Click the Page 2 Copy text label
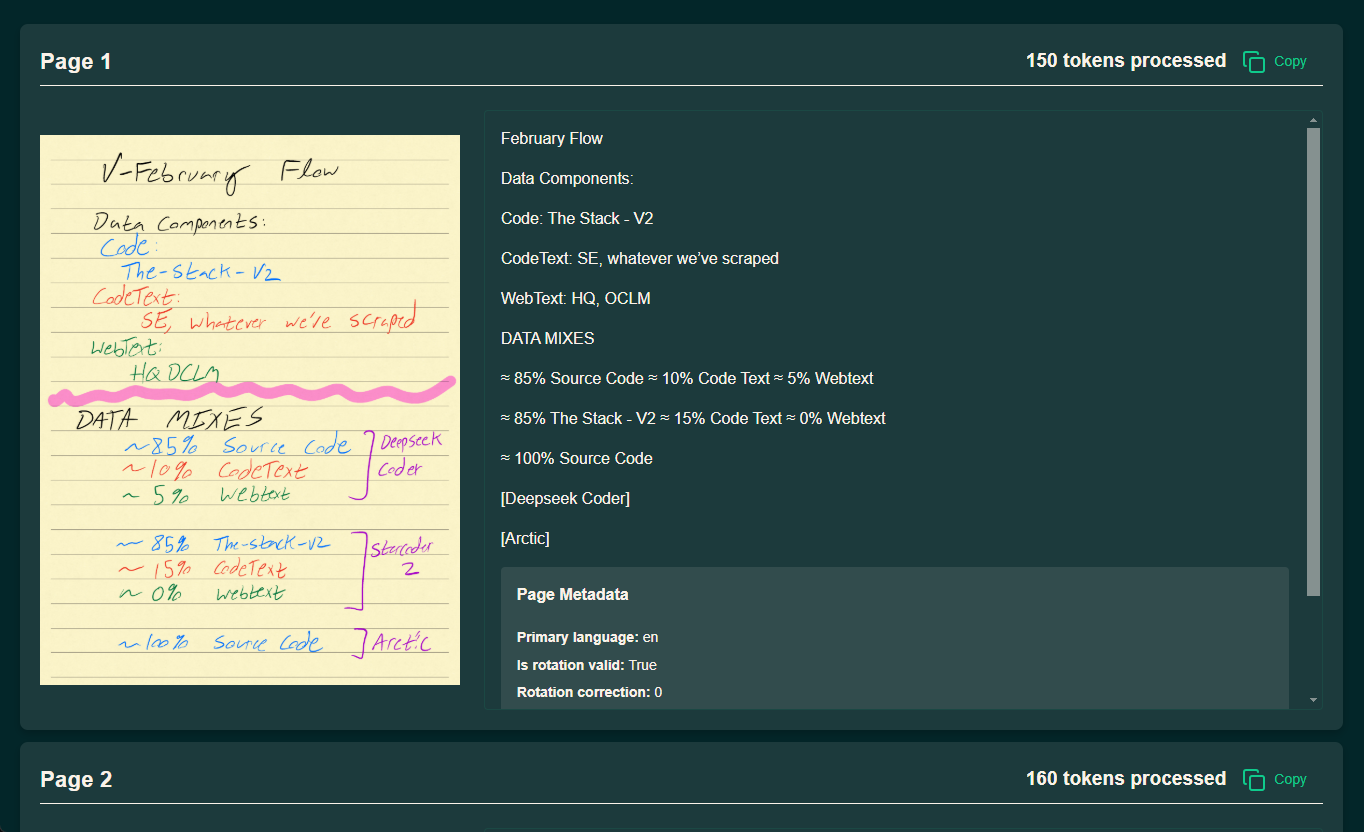1364x832 pixels. (x=1290, y=779)
